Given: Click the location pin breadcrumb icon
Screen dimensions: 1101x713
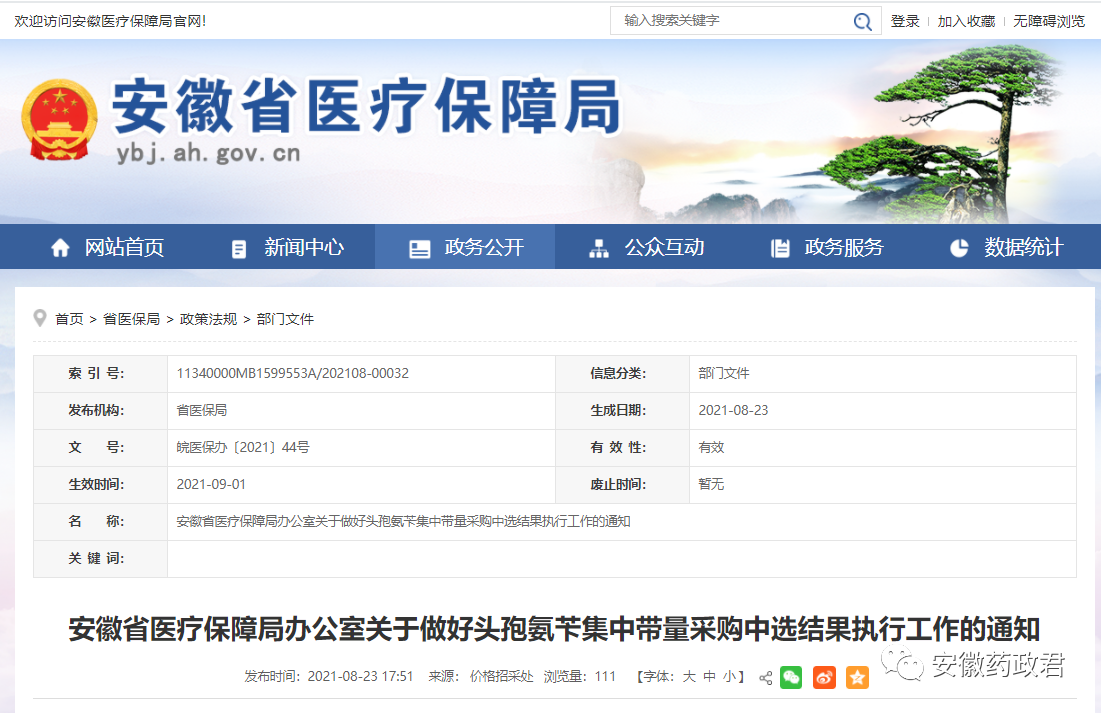Looking at the screenshot, I should [40, 318].
